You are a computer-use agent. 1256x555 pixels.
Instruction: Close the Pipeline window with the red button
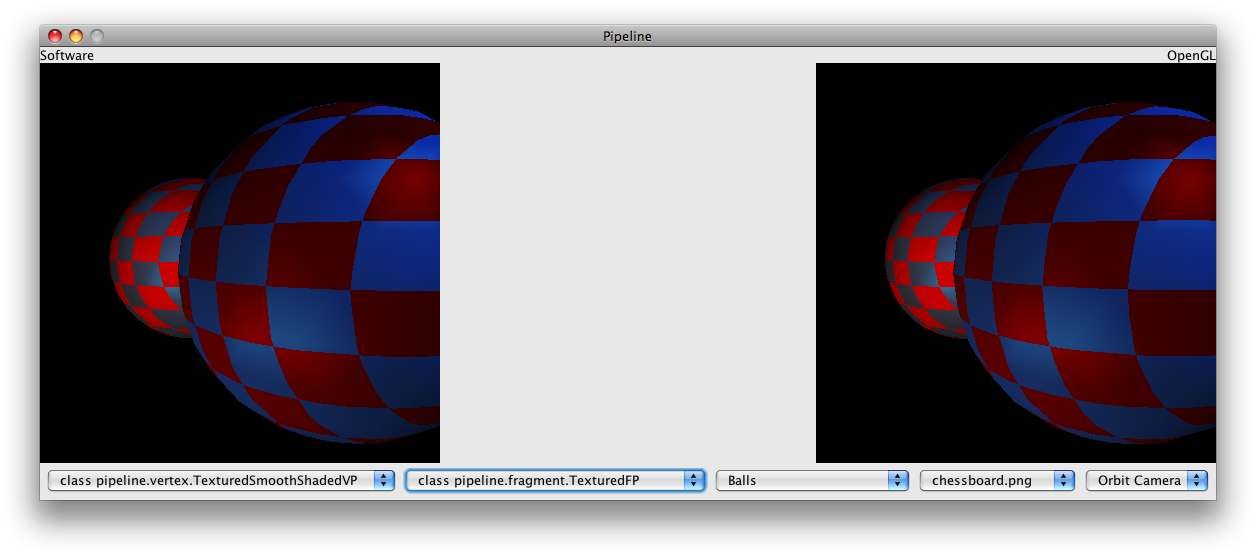55,36
